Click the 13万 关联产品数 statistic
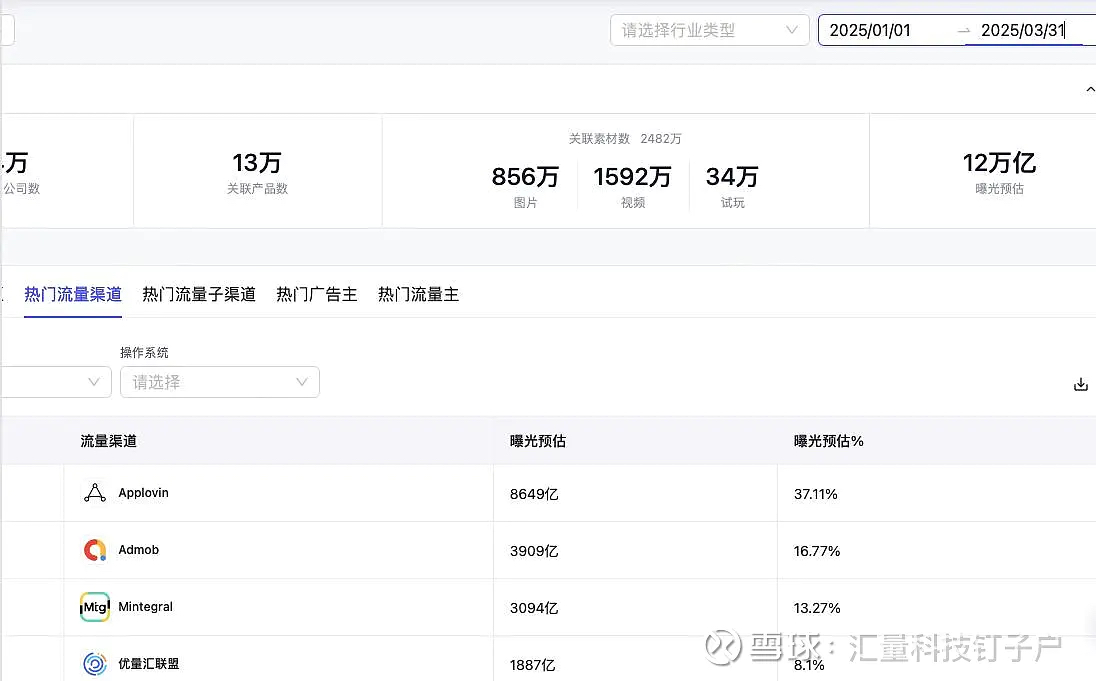 pyautogui.click(x=257, y=172)
